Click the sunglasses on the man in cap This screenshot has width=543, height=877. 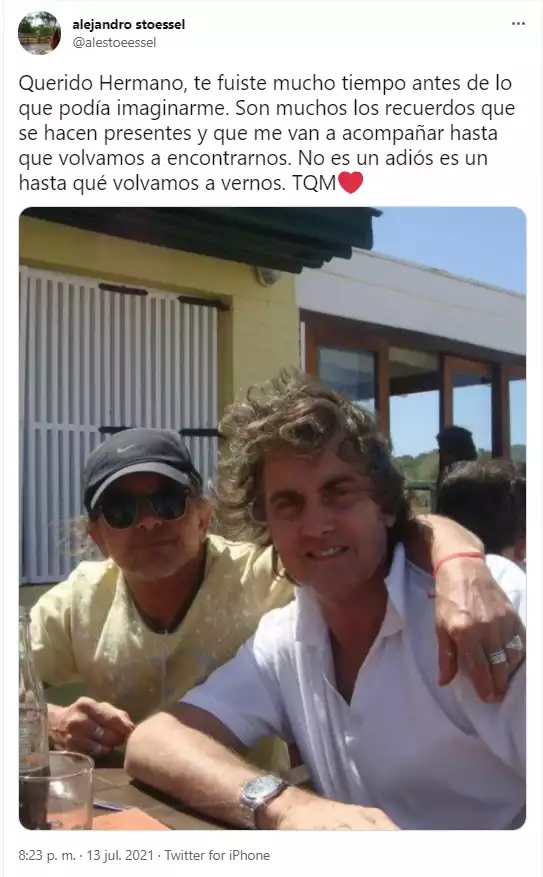pyautogui.click(x=144, y=508)
